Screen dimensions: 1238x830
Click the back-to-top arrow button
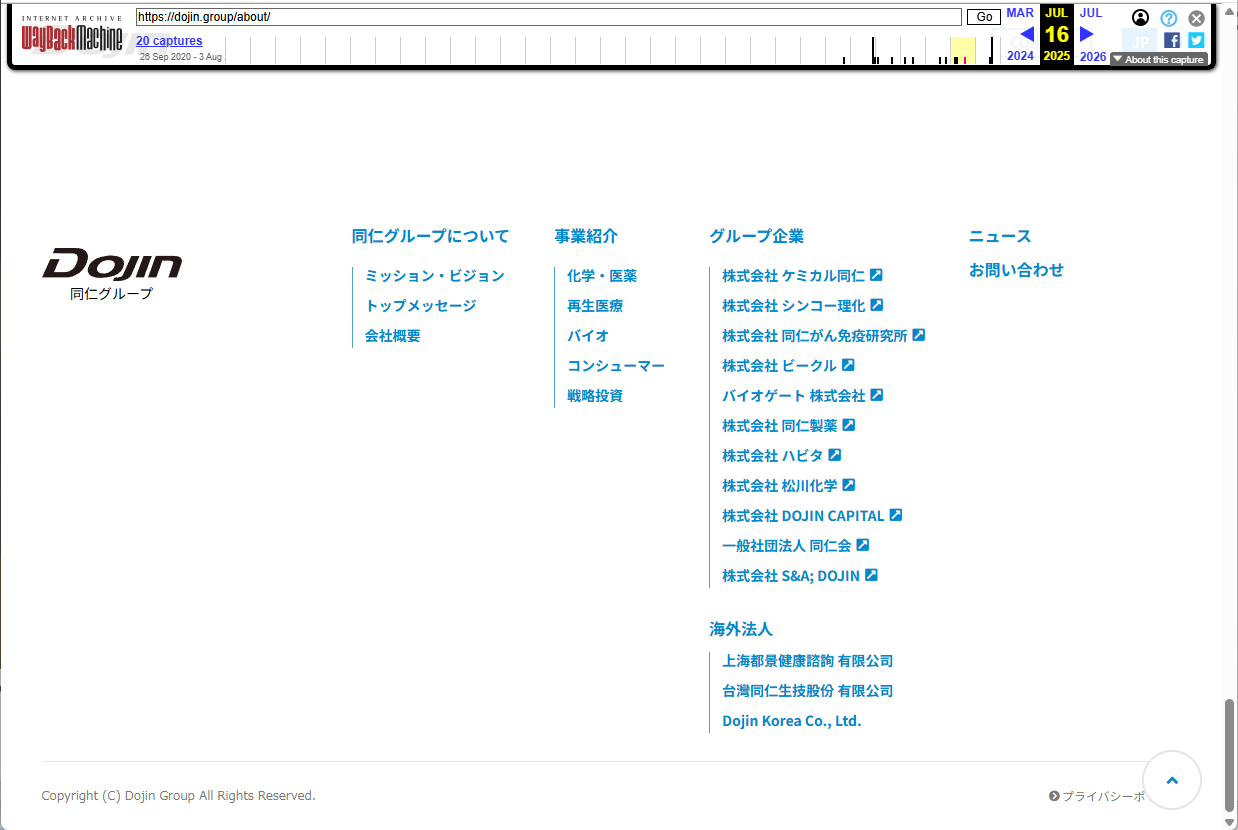1171,780
